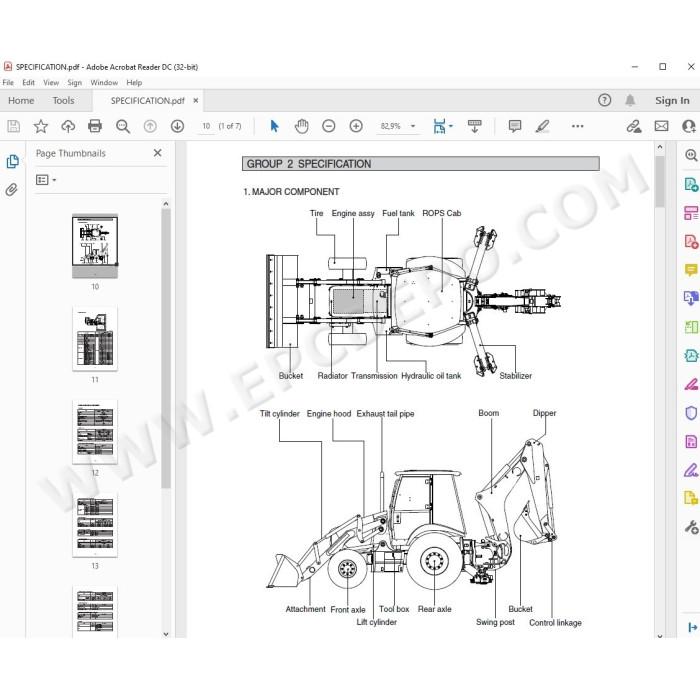The image size is (700, 700).
Task: Select the highlighter pen tool
Action: 542,126
